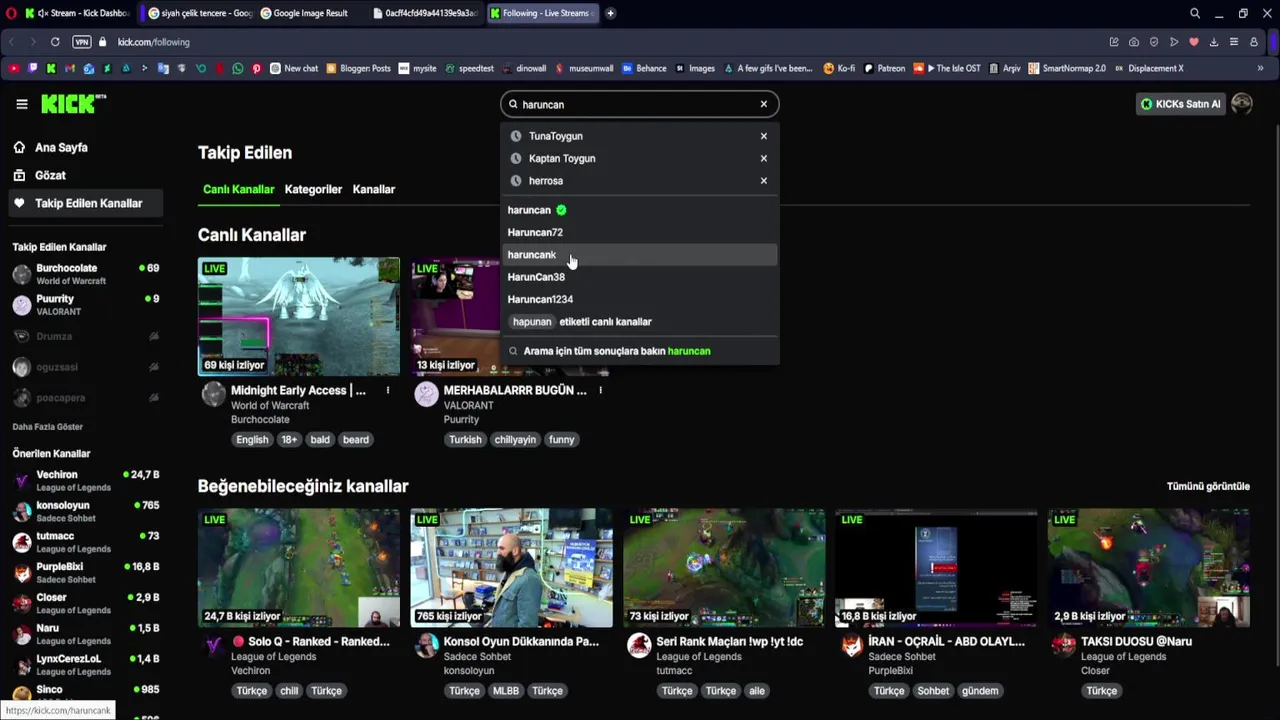1280x720 pixels.
Task: Open the user avatar menu top right
Action: (1242, 104)
